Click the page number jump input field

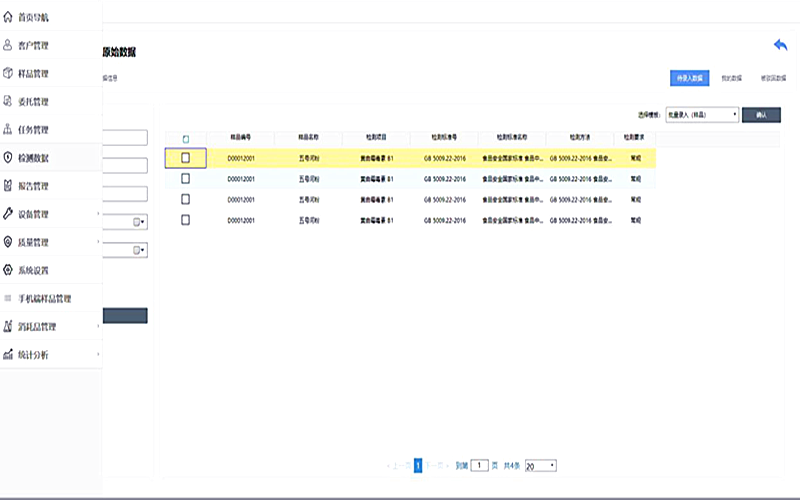481,466
